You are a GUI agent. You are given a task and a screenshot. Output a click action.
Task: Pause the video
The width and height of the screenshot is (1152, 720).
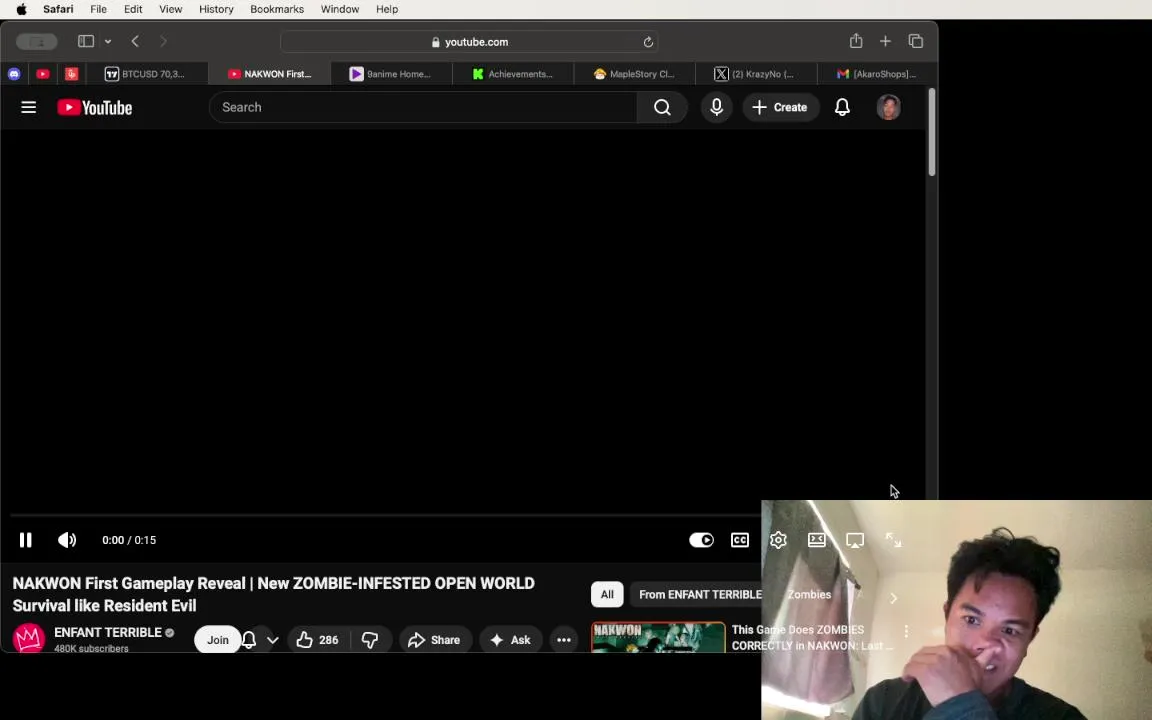26,540
